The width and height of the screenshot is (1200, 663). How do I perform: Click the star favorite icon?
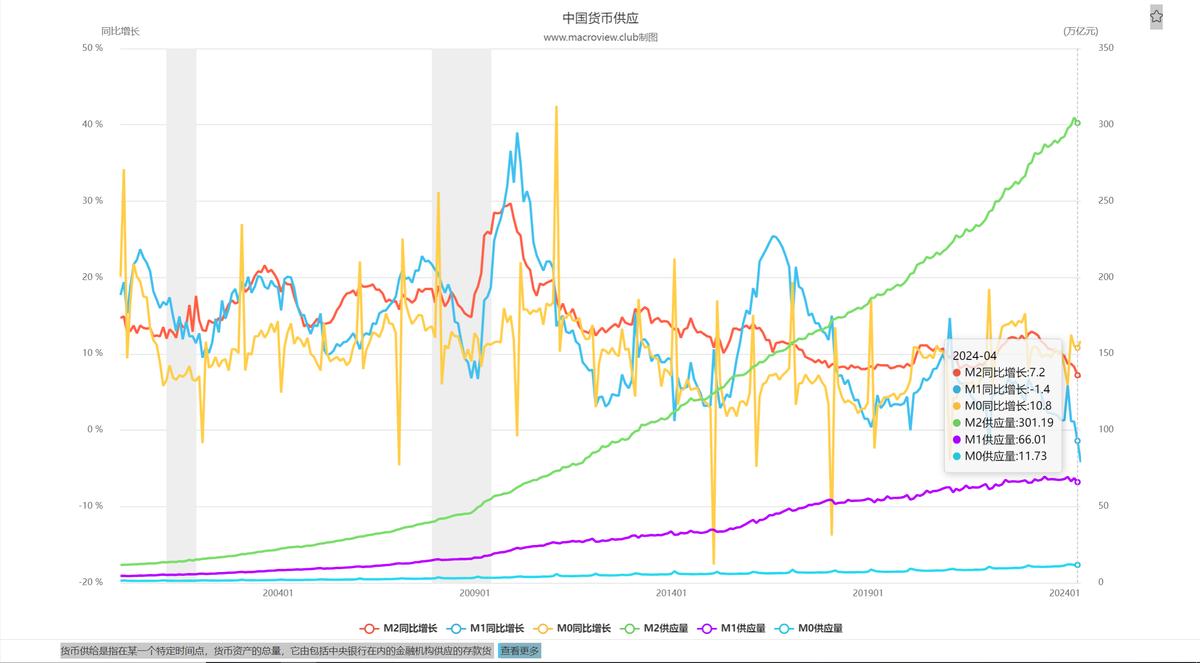pyautogui.click(x=1156, y=16)
